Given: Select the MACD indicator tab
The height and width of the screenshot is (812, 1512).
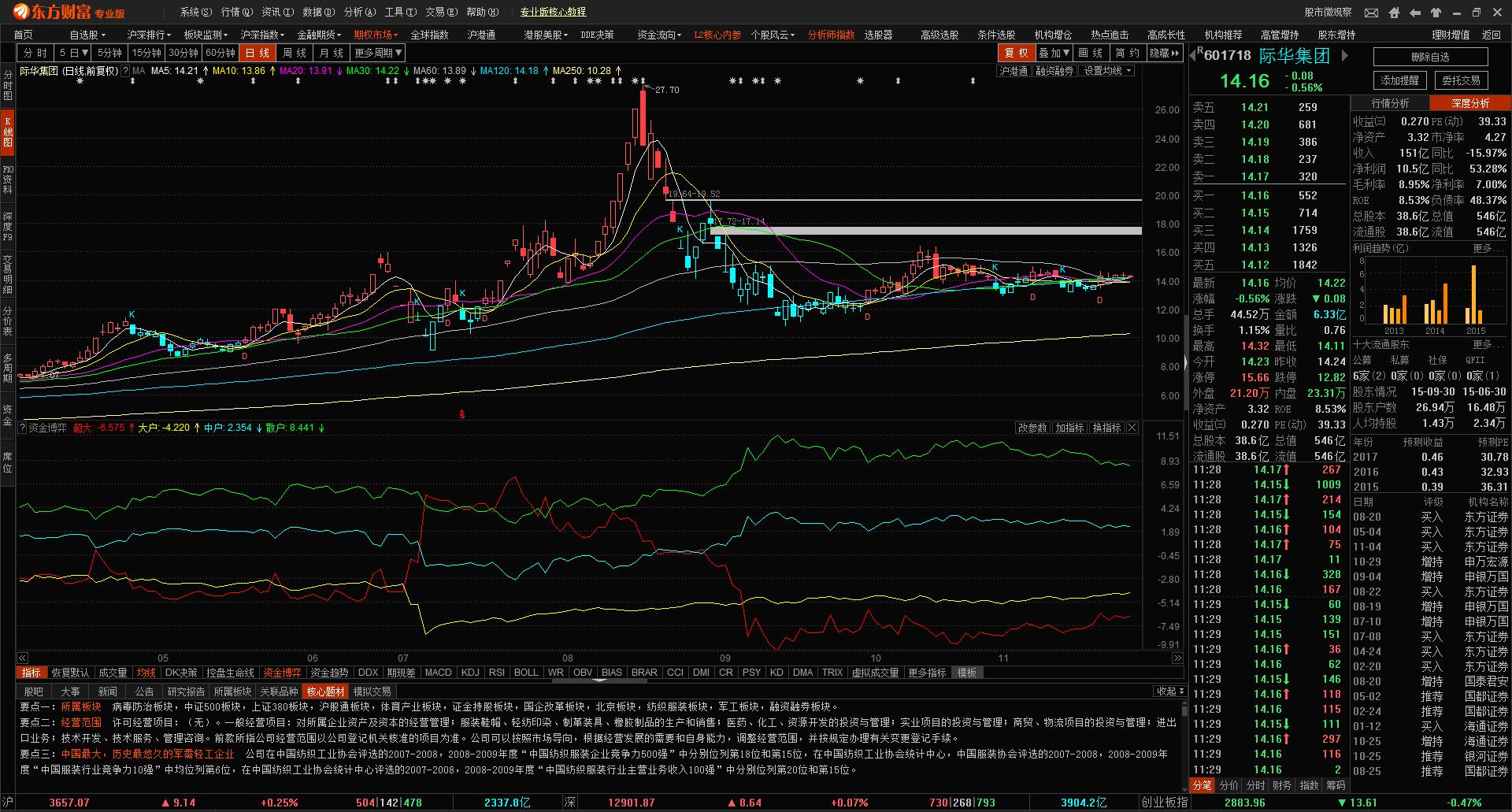Looking at the screenshot, I should pyautogui.click(x=438, y=673).
